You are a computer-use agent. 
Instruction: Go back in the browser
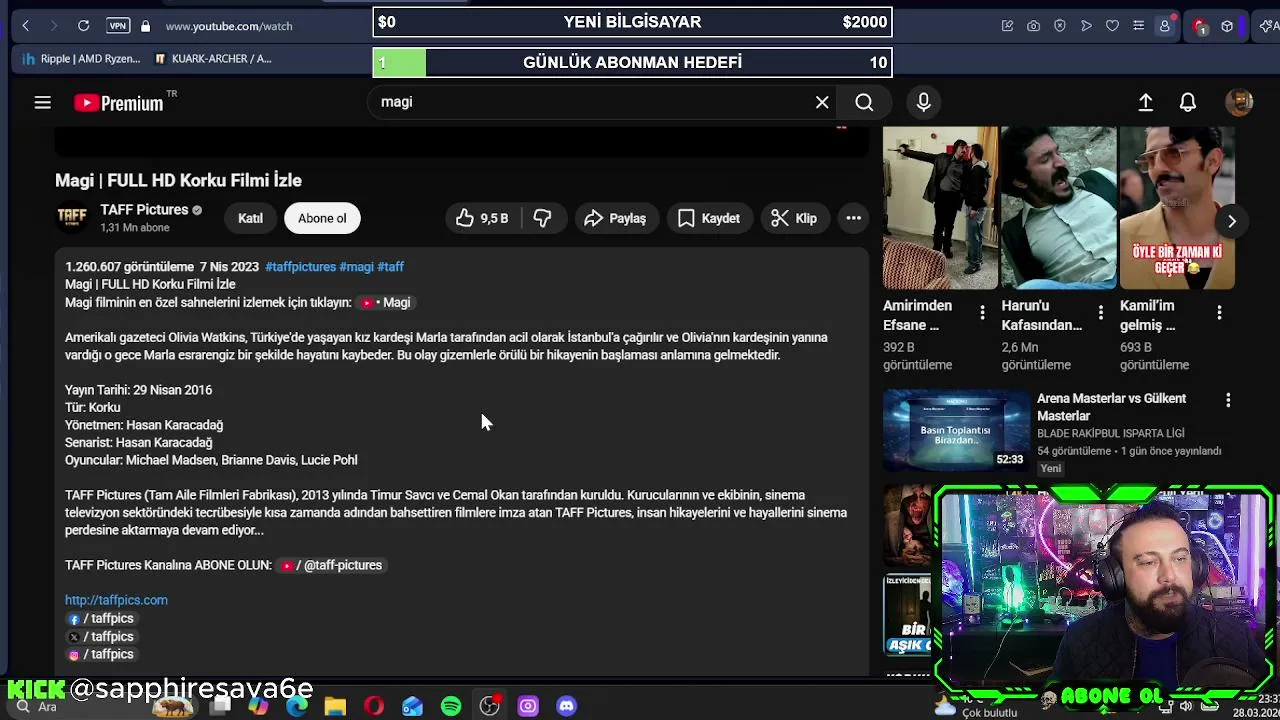click(26, 26)
